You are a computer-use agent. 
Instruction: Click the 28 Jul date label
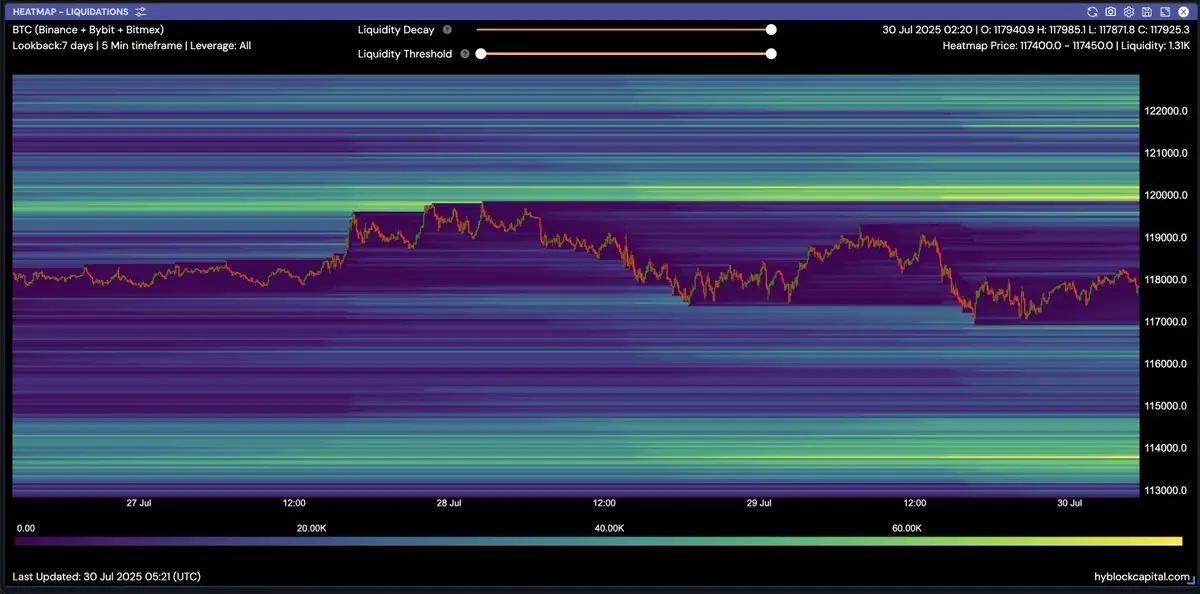(x=450, y=503)
